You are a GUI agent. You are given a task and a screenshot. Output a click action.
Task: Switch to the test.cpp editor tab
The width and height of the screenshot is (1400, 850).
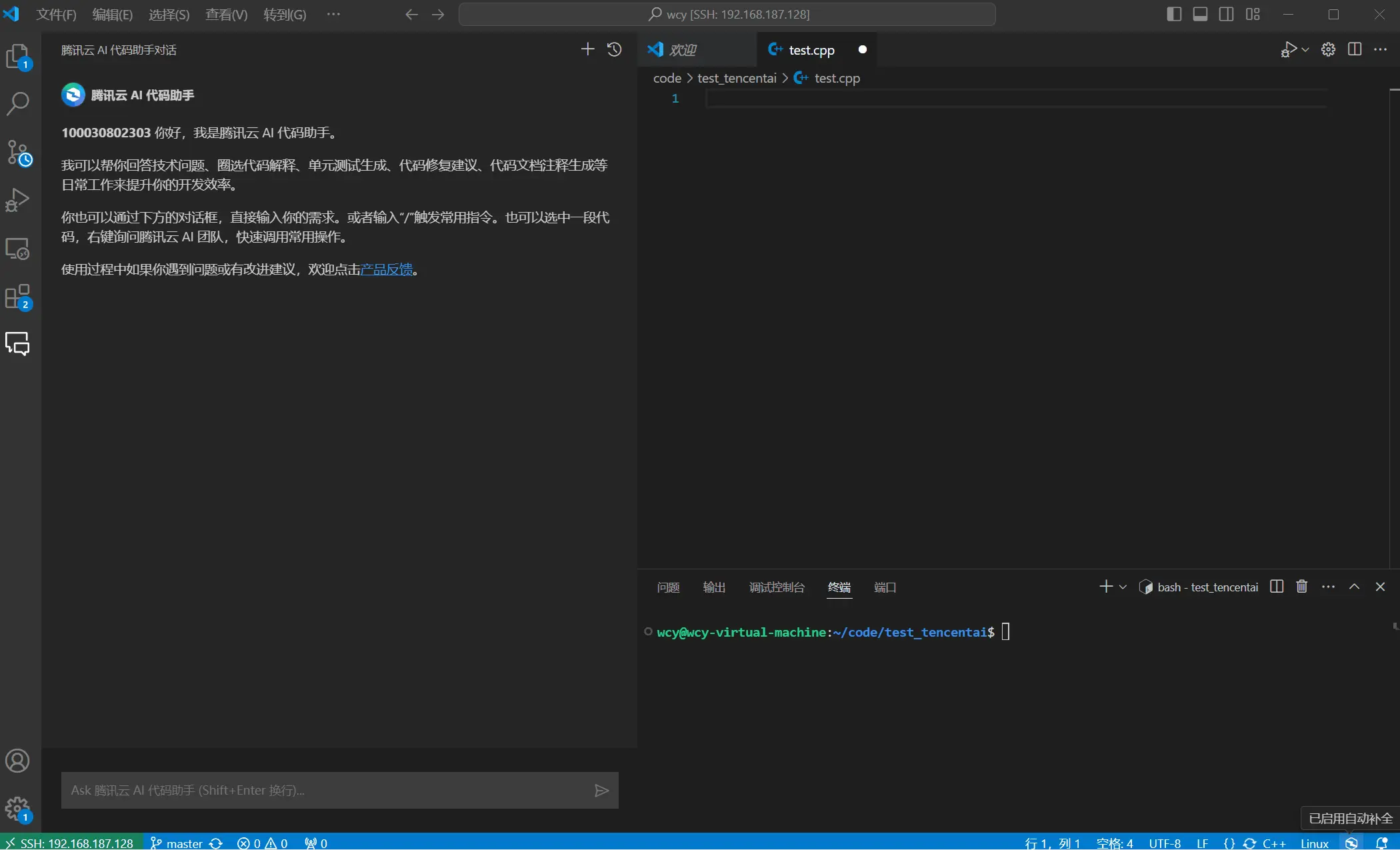coord(817,50)
